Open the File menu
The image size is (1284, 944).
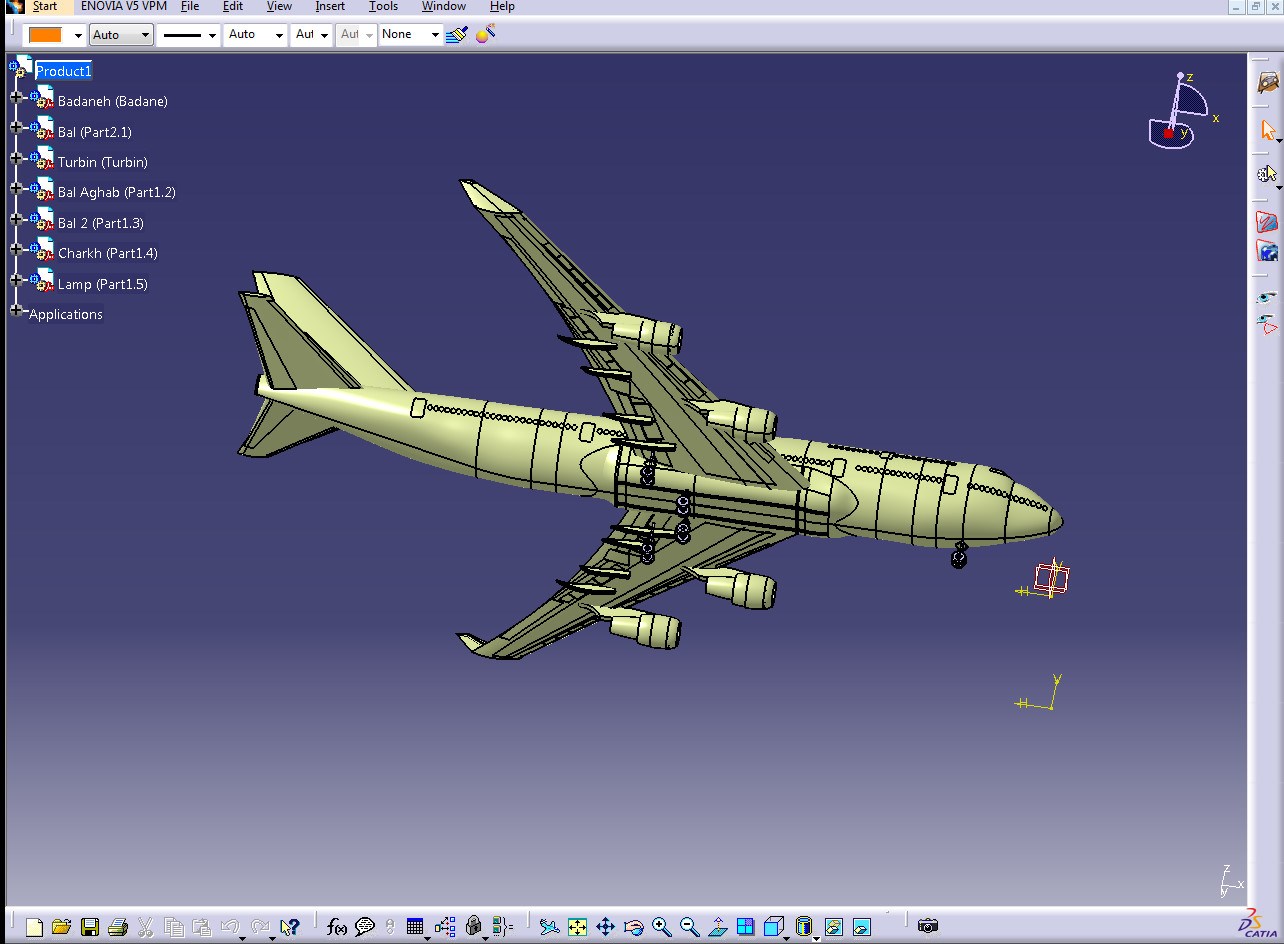(x=190, y=6)
